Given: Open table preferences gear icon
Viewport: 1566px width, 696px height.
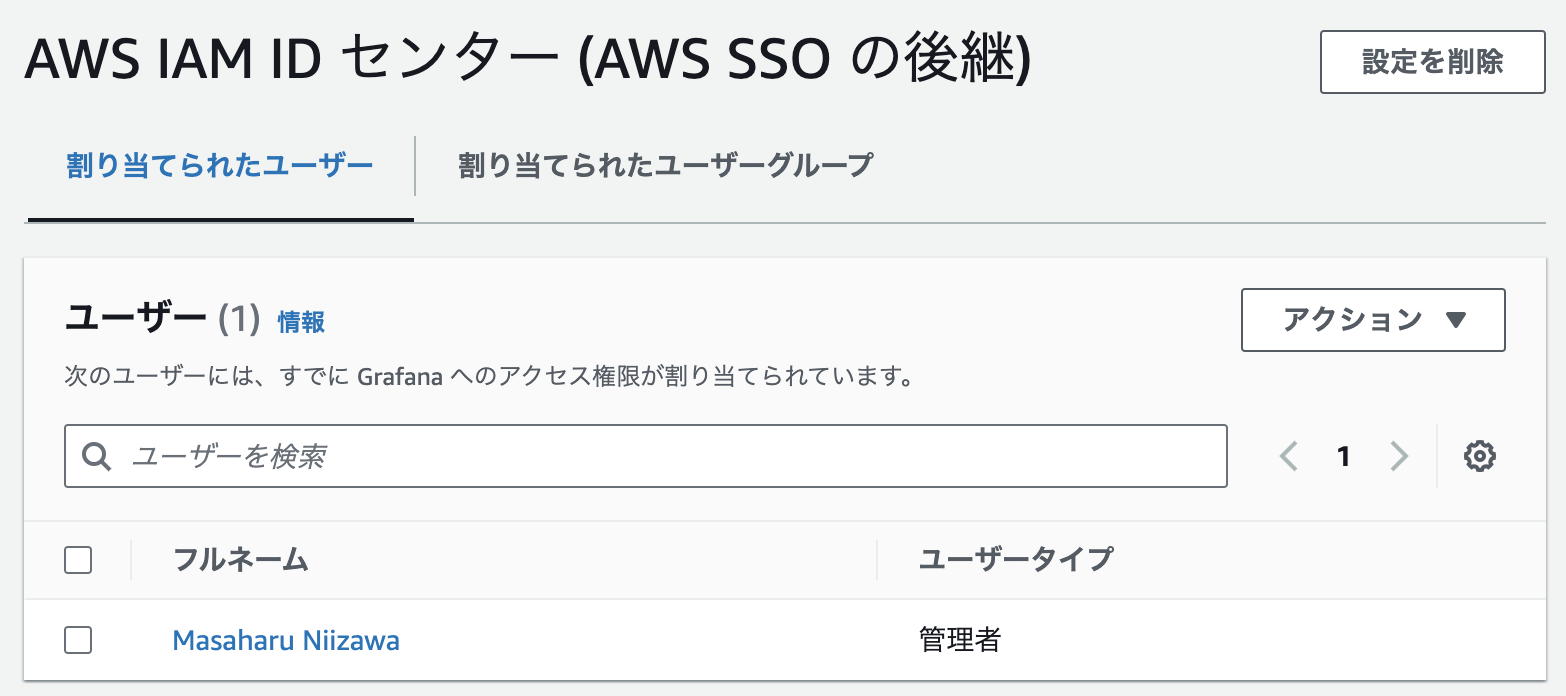Looking at the screenshot, I should (1479, 457).
